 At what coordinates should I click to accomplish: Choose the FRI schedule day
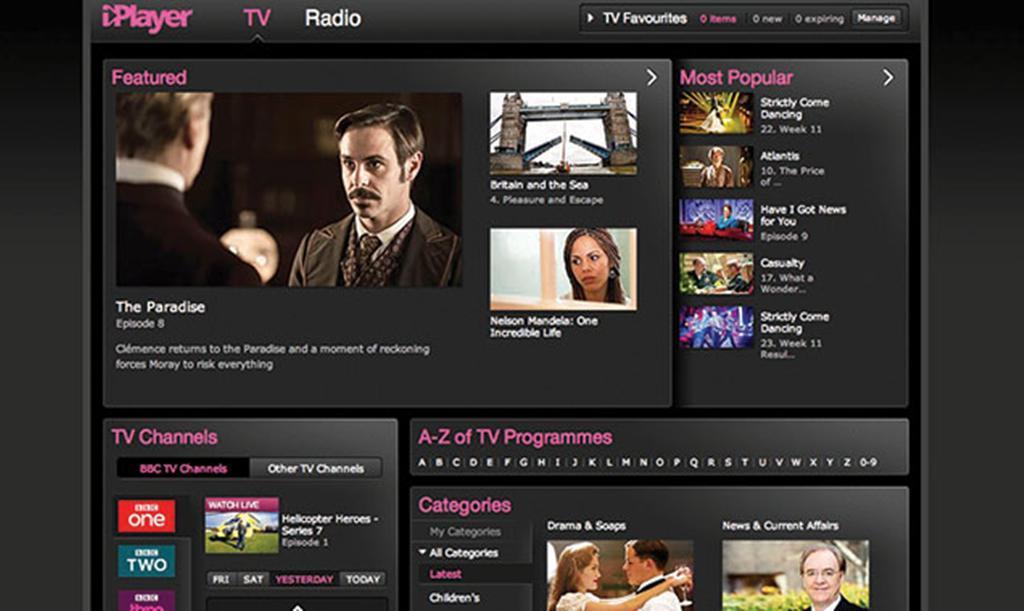(221, 579)
